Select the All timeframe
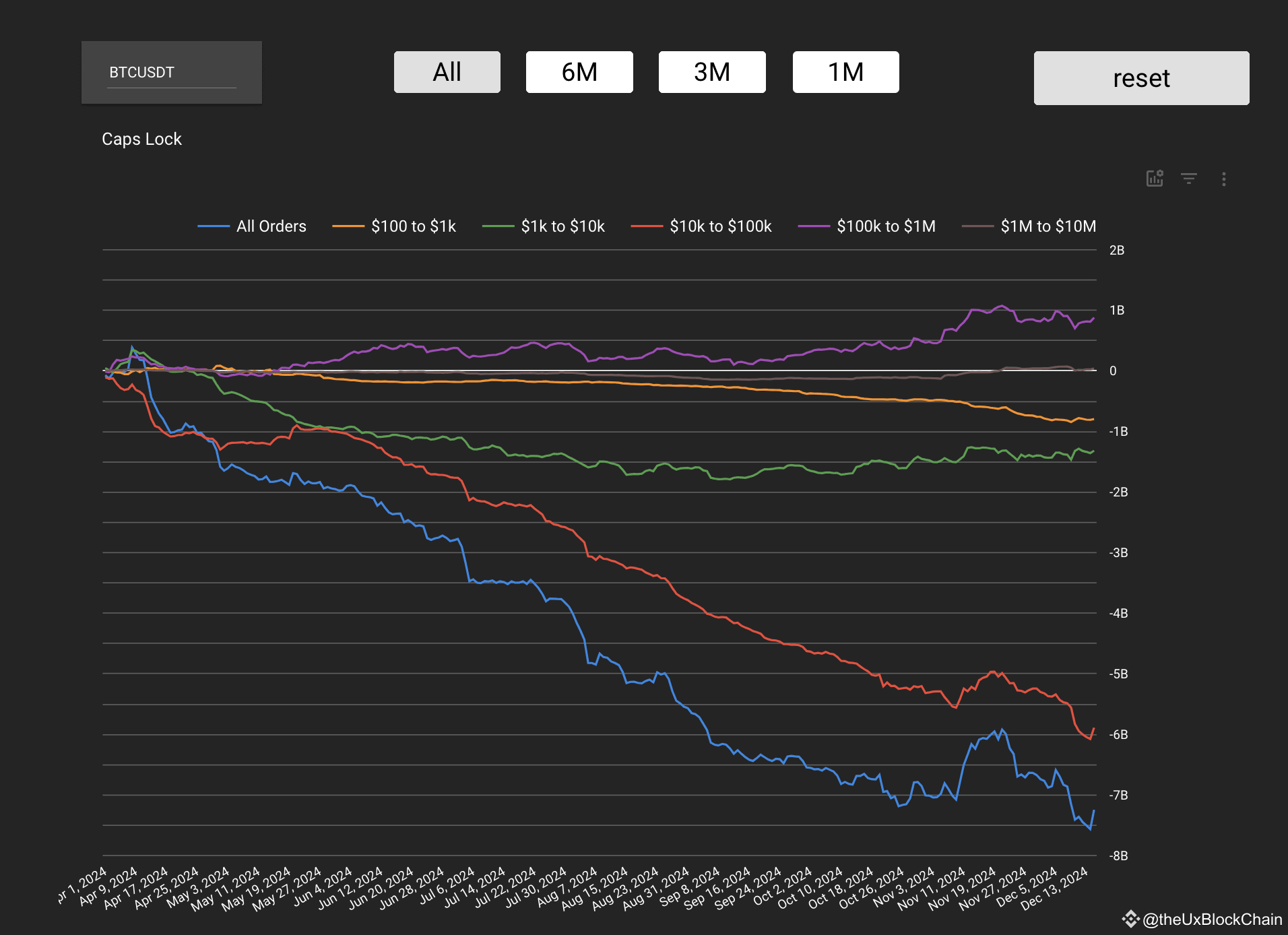The image size is (1288, 935). point(447,72)
